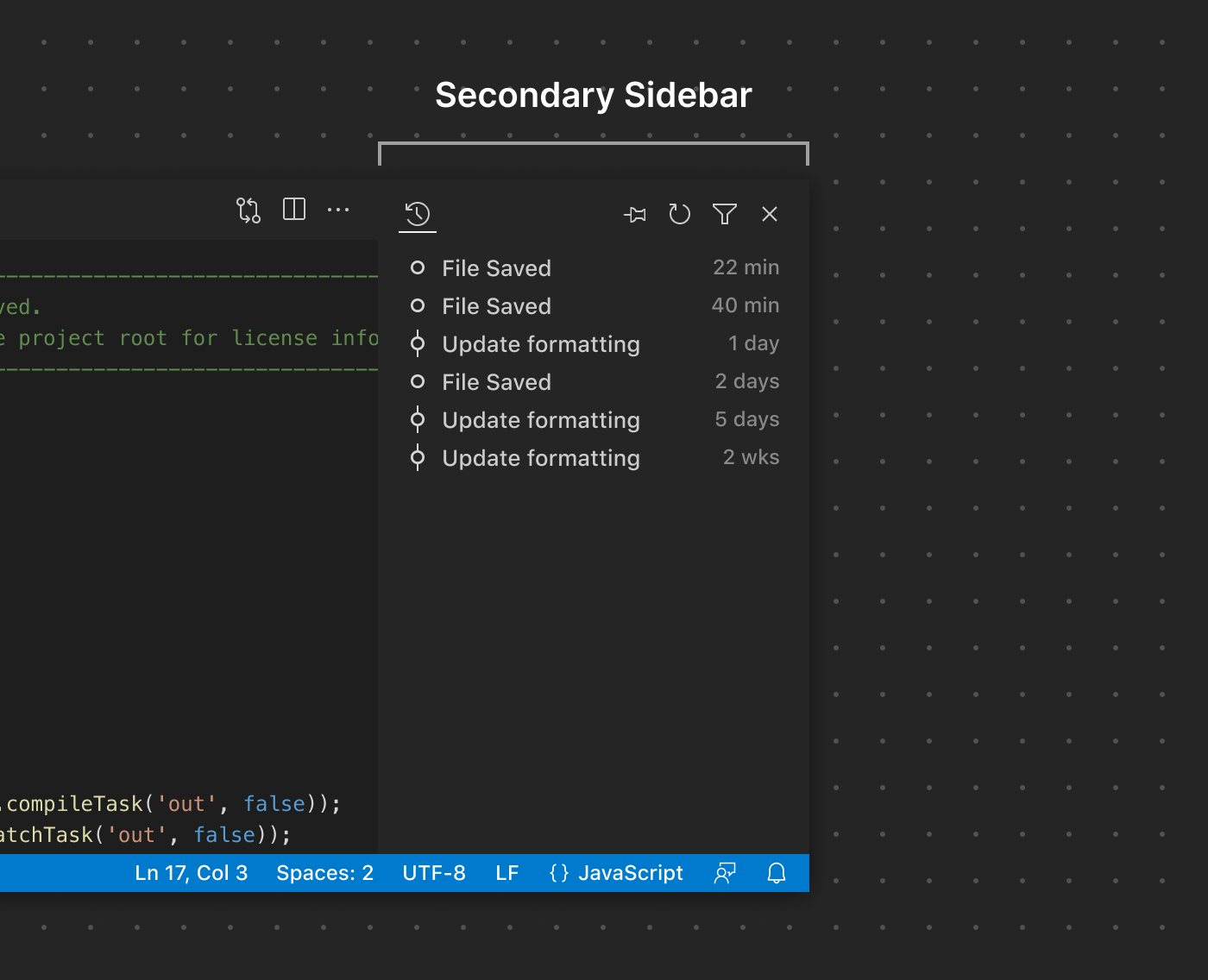1208x980 pixels.
Task: Click the Accounts icon in the status bar
Action: (x=725, y=872)
